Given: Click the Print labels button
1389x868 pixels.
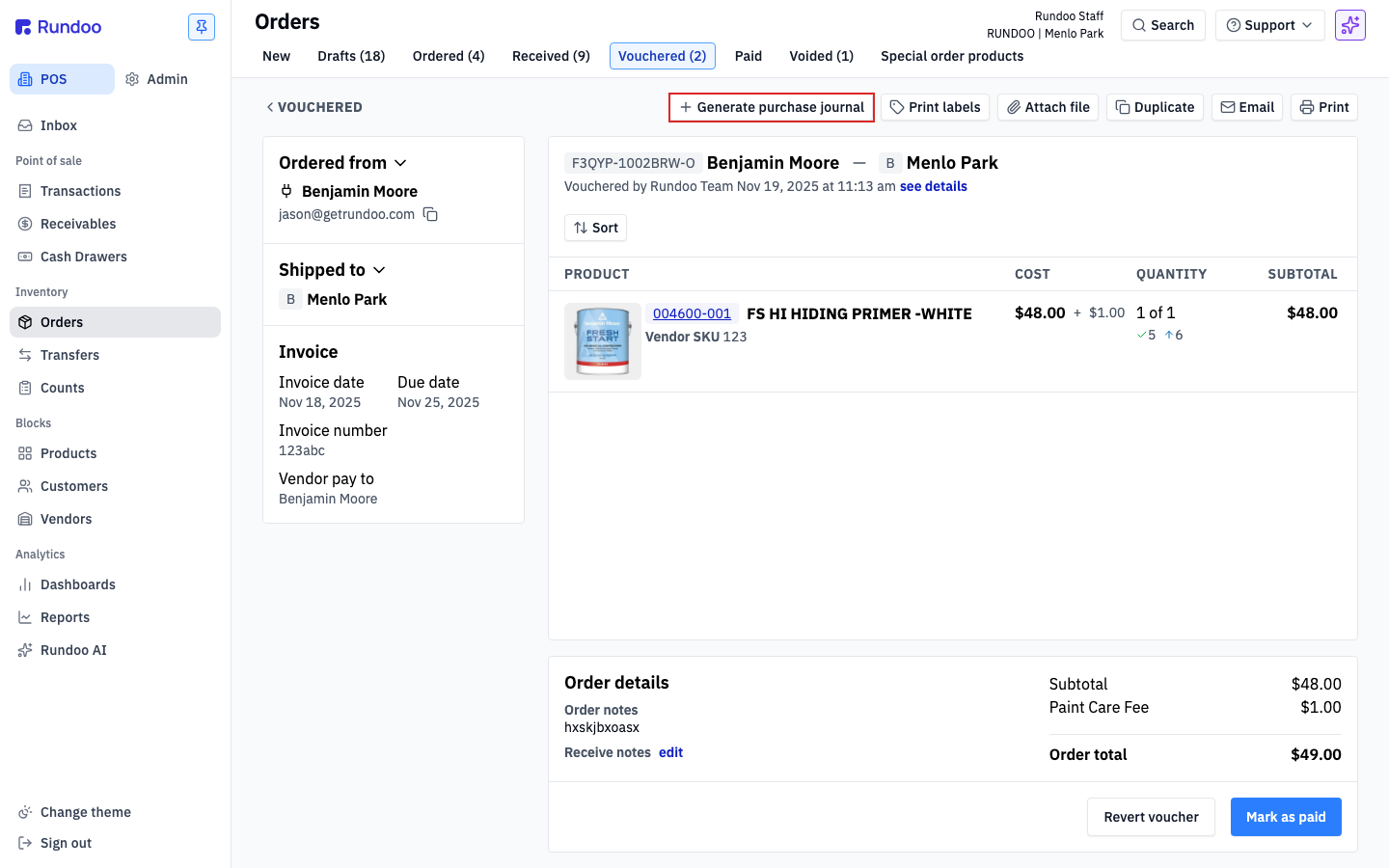Looking at the screenshot, I should [x=935, y=107].
